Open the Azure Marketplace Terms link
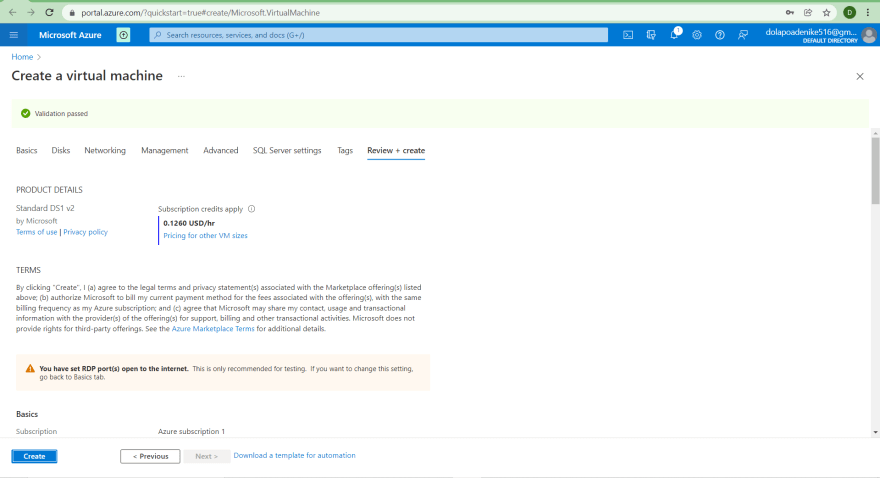 pos(213,329)
